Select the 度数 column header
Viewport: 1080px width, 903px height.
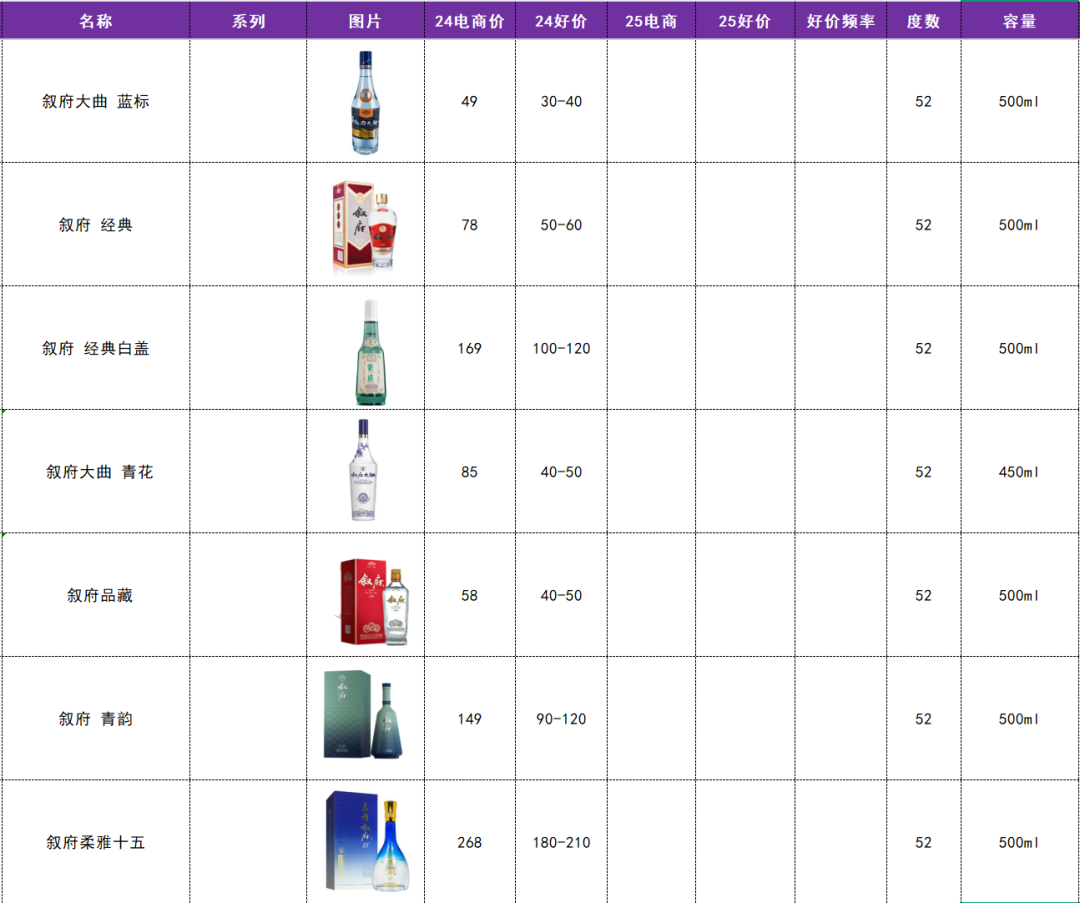924,21
